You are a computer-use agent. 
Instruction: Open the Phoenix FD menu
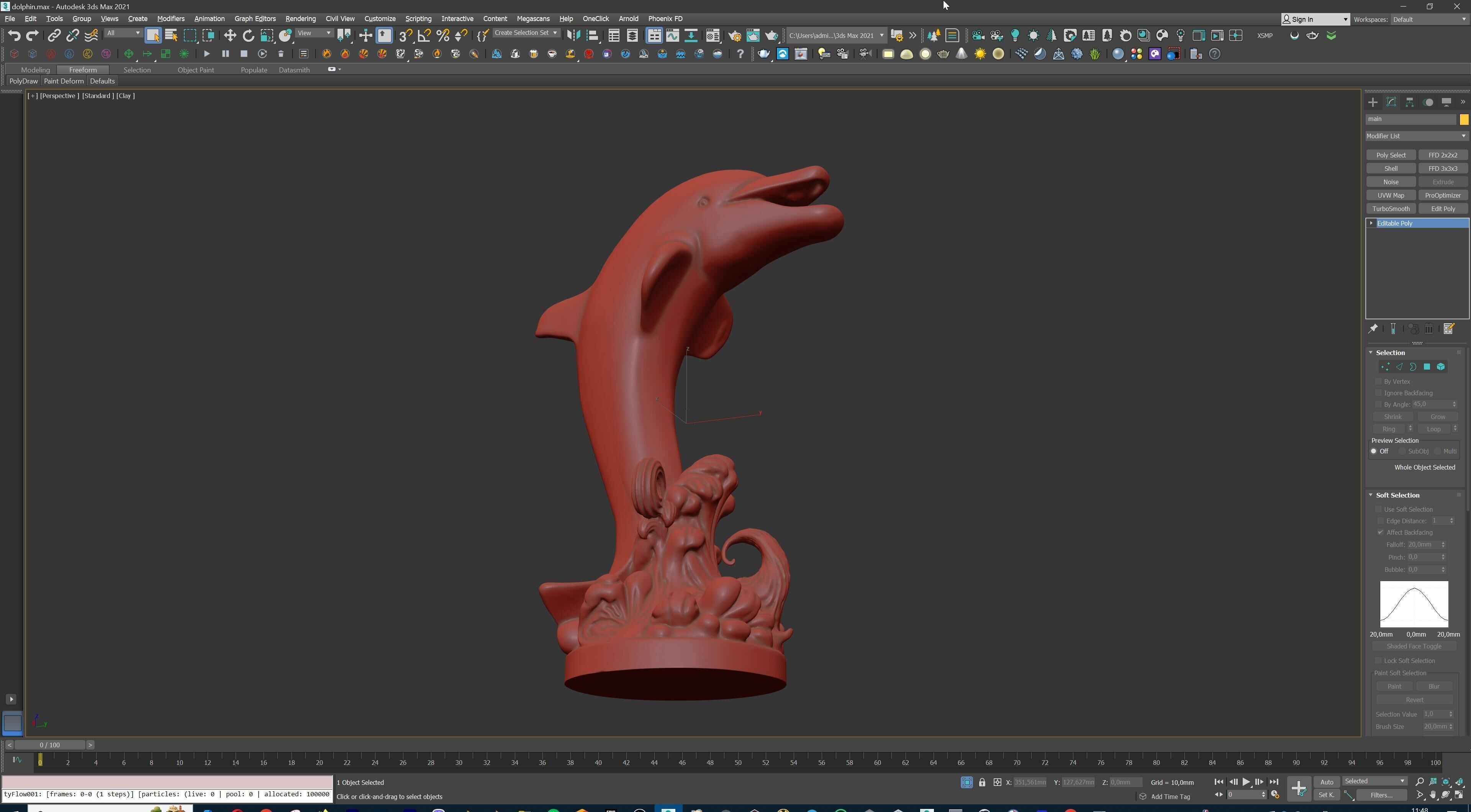click(x=665, y=19)
